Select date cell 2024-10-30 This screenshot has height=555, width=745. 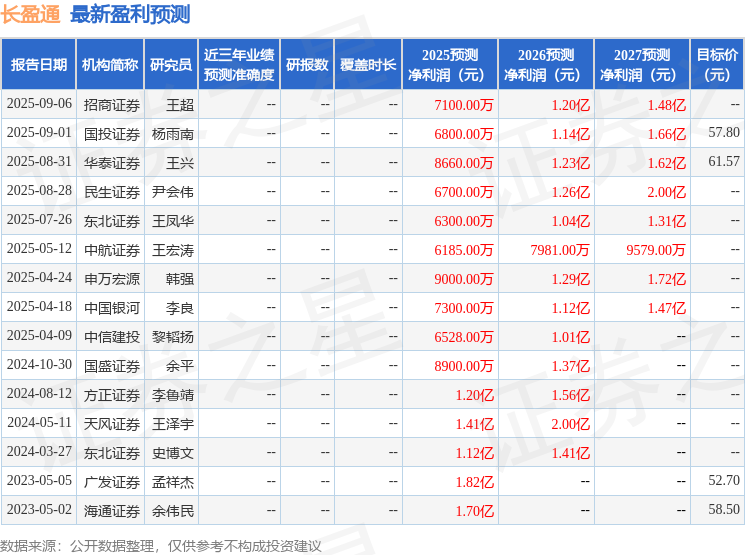coord(39,364)
